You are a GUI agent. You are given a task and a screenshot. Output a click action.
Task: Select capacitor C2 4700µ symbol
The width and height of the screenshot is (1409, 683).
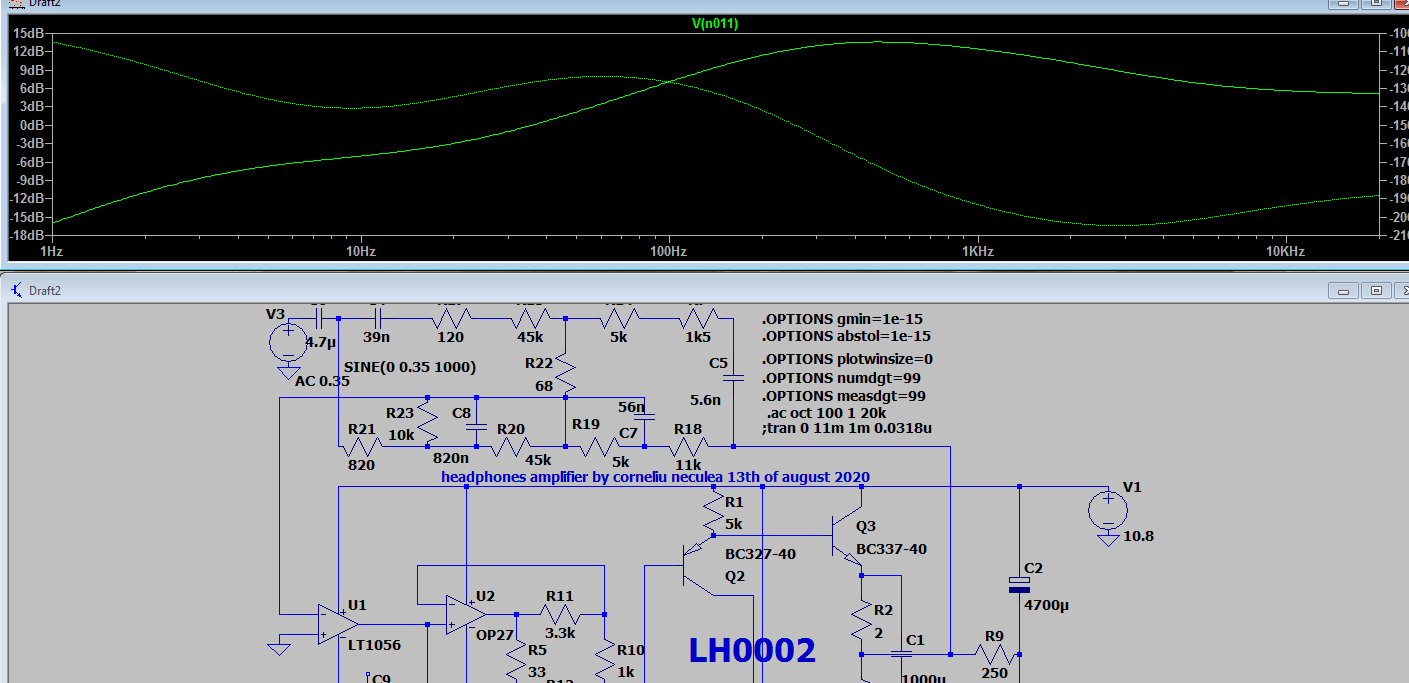click(x=1019, y=583)
